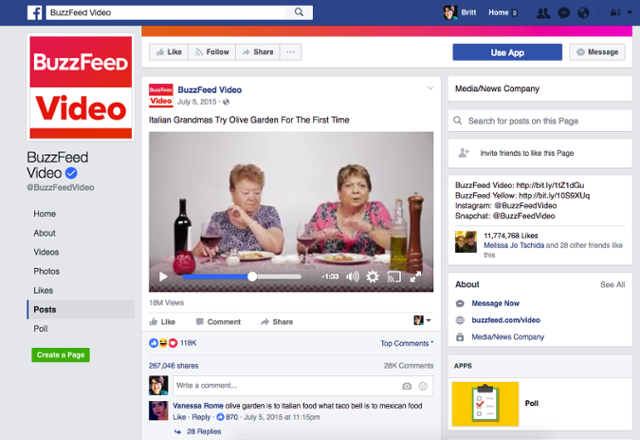The width and height of the screenshot is (640, 440).
Task: Click the post's BuzzFeed Video avatar thumbnail
Action: 161,96
